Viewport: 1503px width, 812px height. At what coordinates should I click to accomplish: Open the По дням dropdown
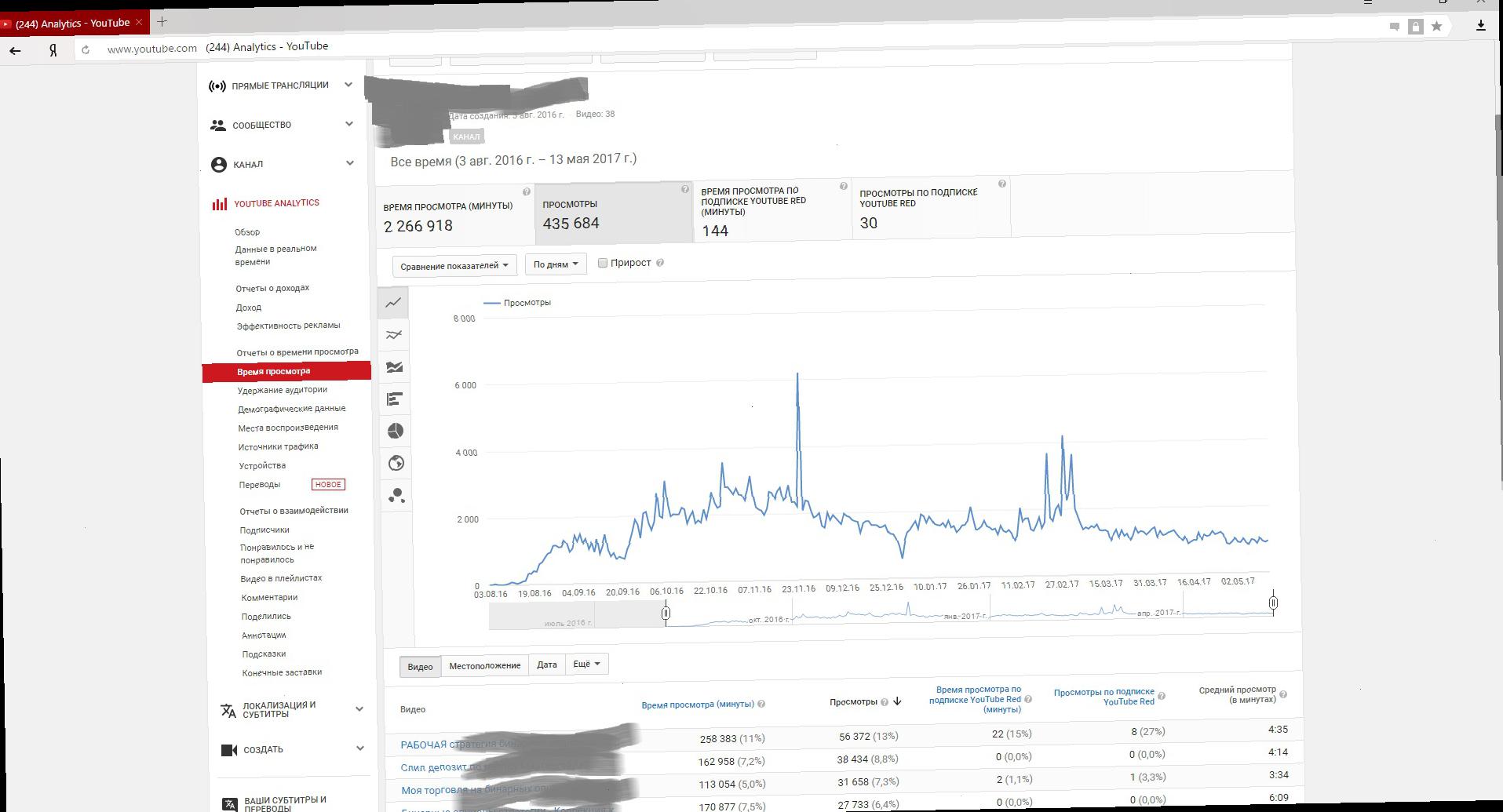click(x=556, y=264)
